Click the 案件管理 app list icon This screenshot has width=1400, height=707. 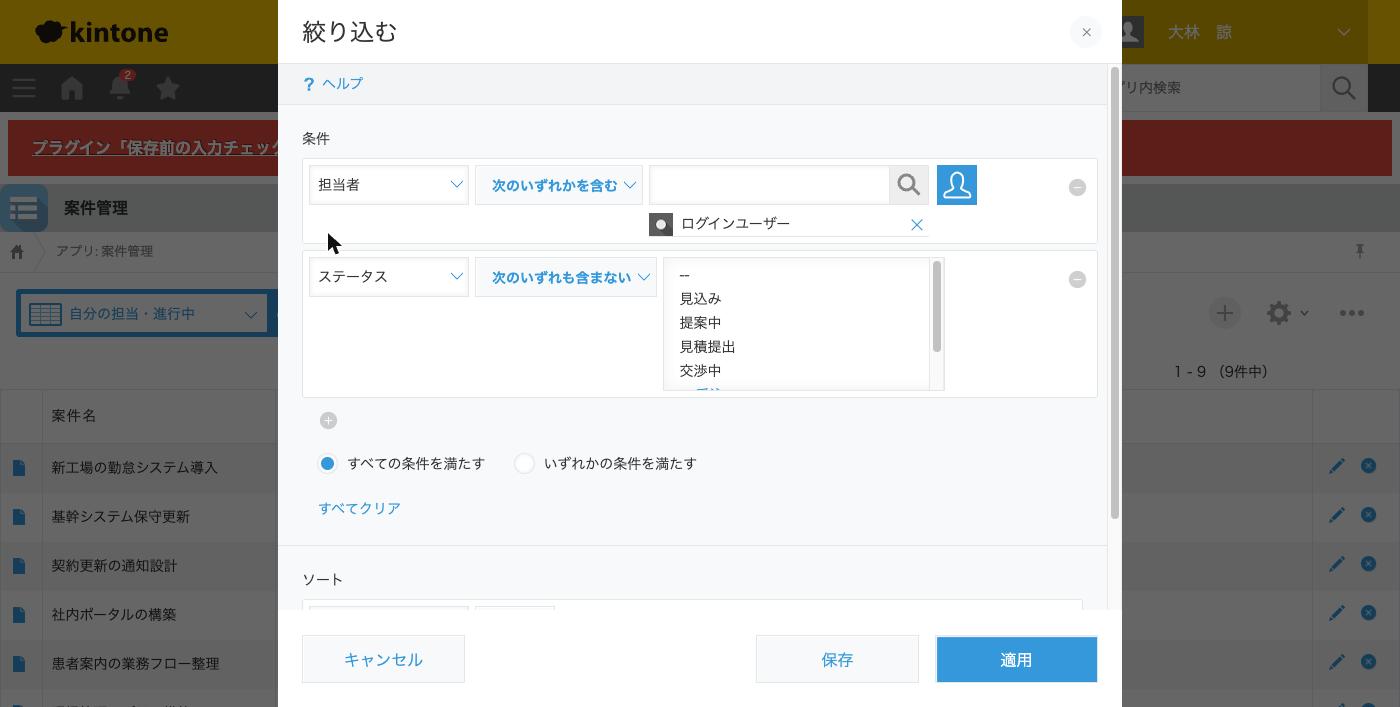pyautogui.click(x=24, y=208)
